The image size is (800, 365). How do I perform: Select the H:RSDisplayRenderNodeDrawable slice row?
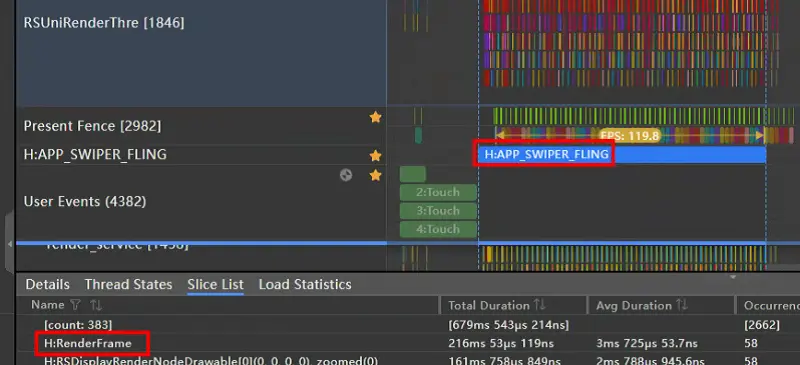(408, 359)
